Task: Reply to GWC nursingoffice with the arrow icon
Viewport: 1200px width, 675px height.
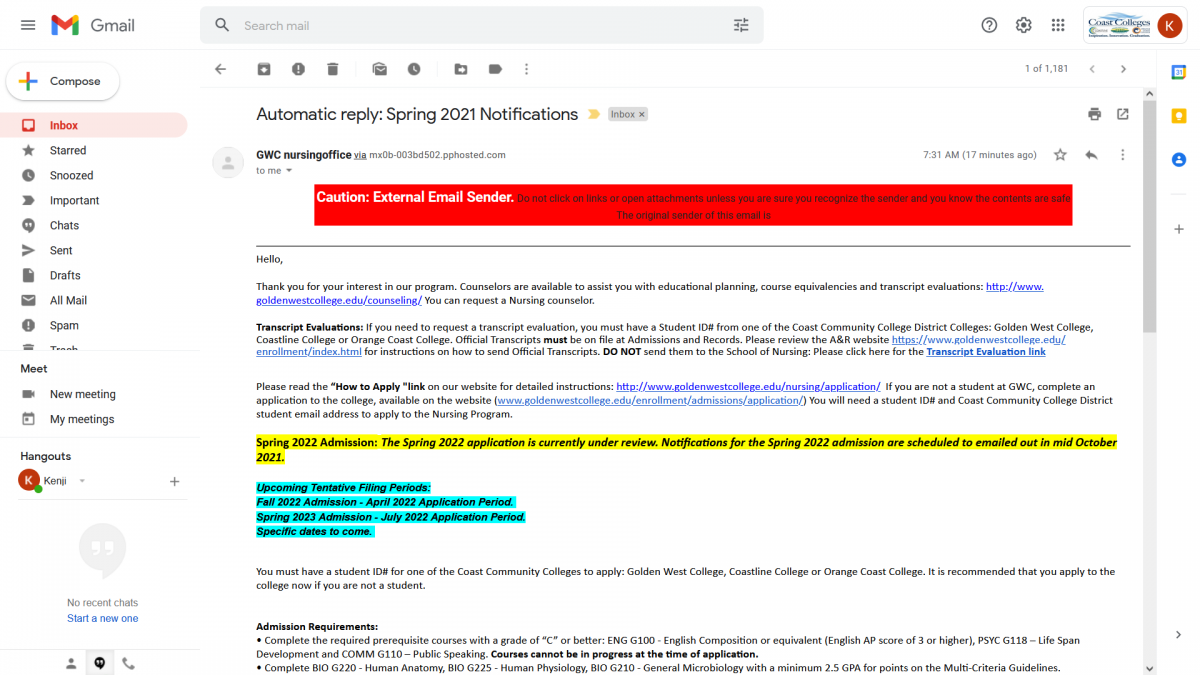Action: tap(1091, 155)
